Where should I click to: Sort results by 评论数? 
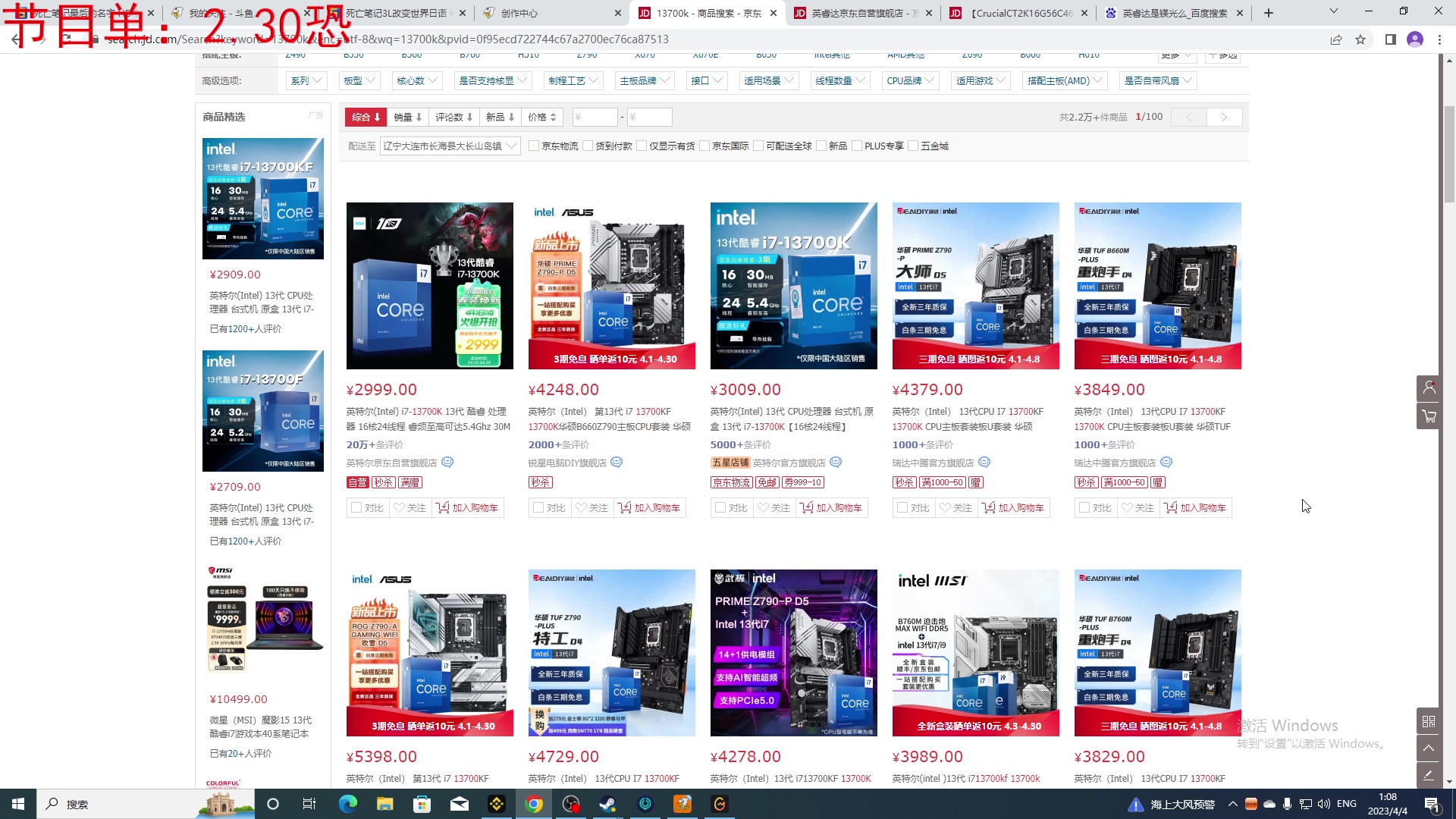pos(453,117)
